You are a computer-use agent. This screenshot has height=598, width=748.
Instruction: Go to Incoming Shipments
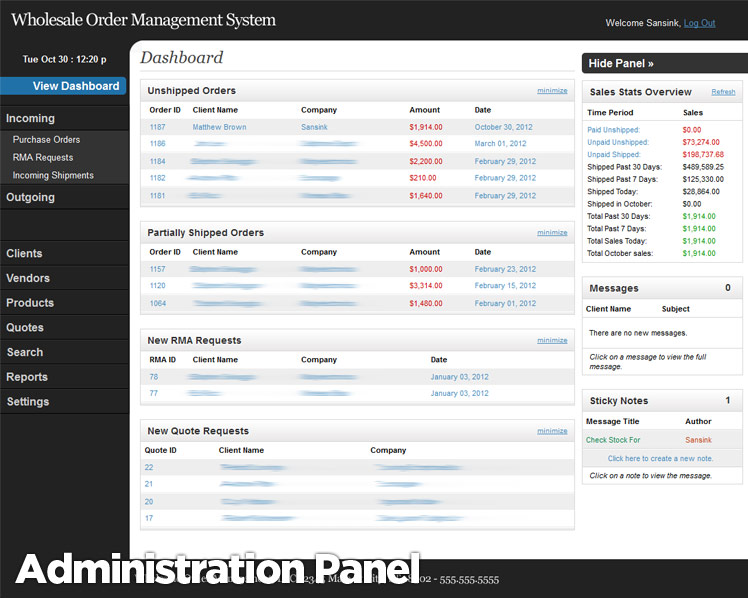(53, 176)
